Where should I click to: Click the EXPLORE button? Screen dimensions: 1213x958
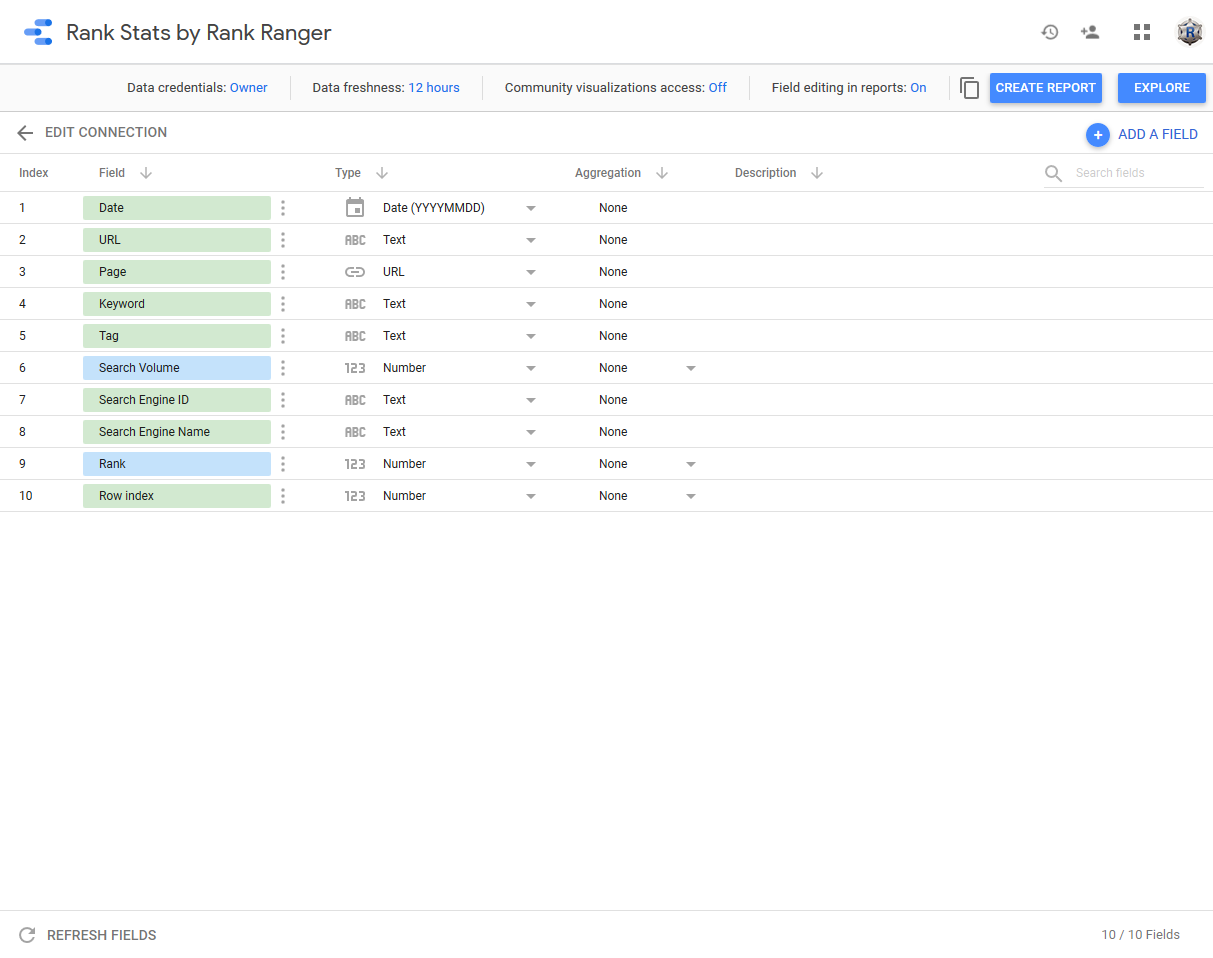[1161, 88]
